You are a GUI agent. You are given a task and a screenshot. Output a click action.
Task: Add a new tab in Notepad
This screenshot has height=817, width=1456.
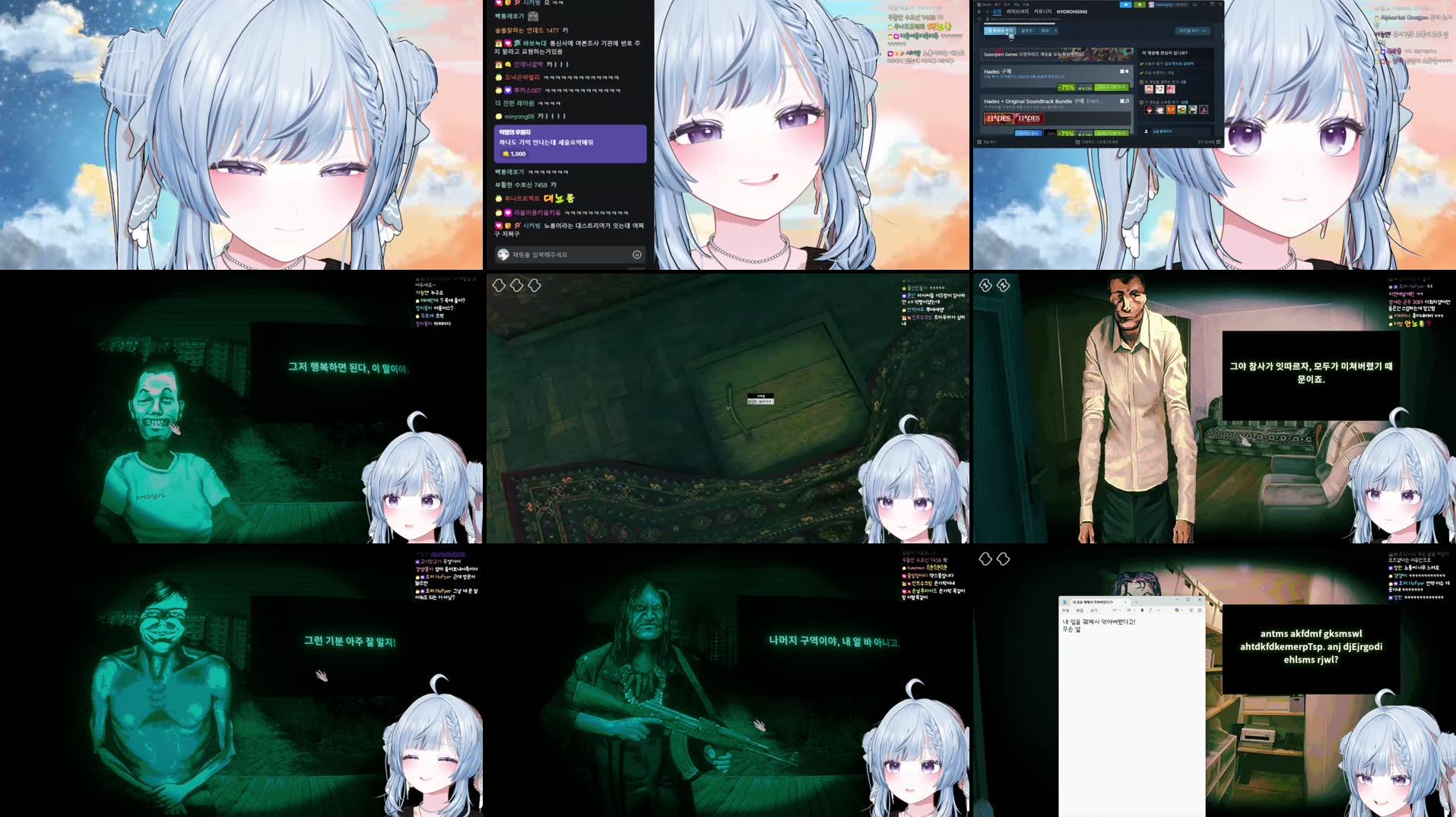[1136, 603]
